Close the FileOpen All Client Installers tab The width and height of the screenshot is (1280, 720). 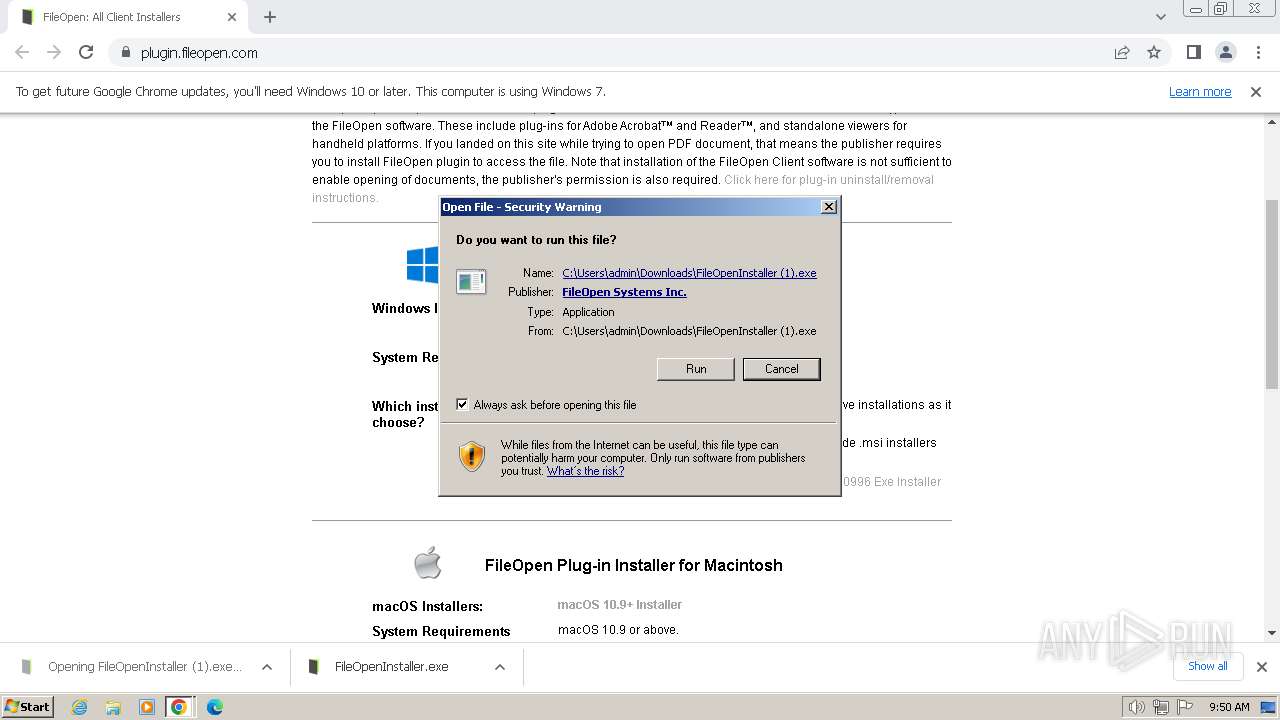(x=232, y=17)
